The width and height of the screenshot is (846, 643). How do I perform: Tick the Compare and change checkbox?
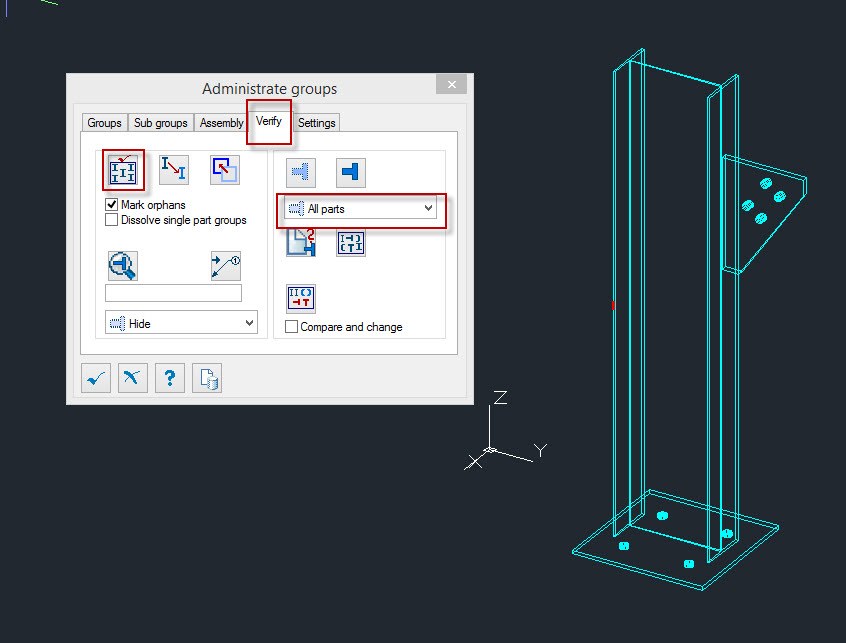pyautogui.click(x=292, y=327)
